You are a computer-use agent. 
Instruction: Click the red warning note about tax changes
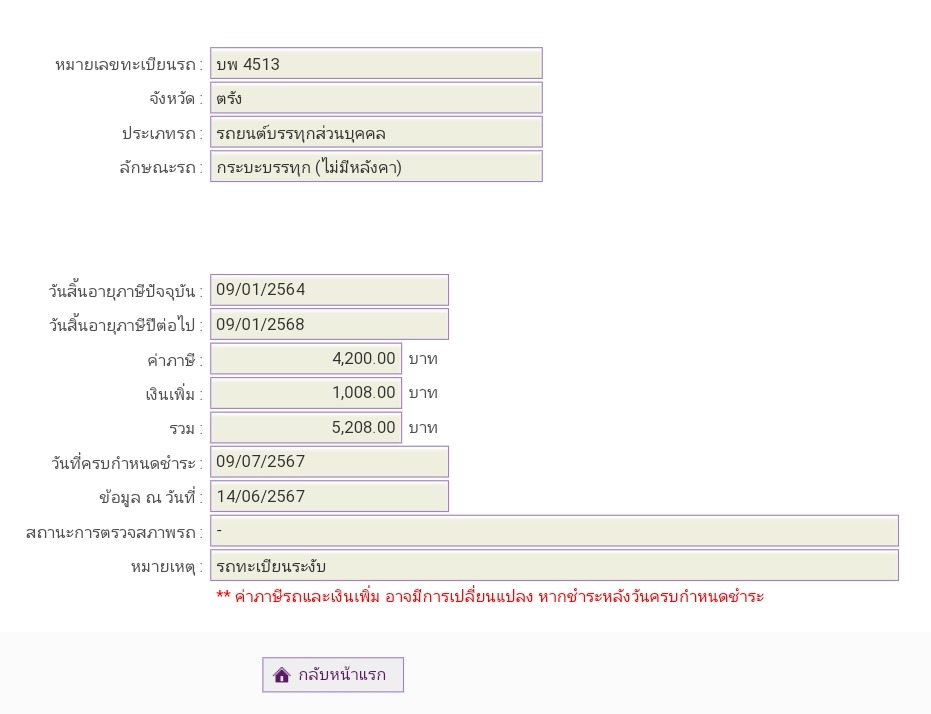pos(490,596)
